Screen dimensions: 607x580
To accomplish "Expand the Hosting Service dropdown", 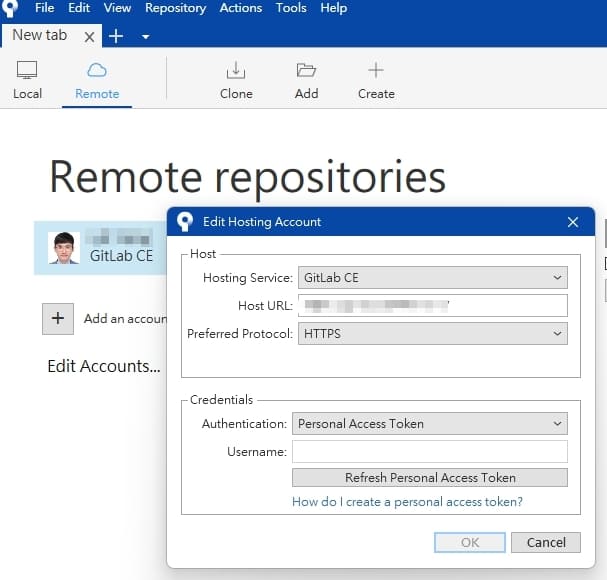I will click(432, 278).
